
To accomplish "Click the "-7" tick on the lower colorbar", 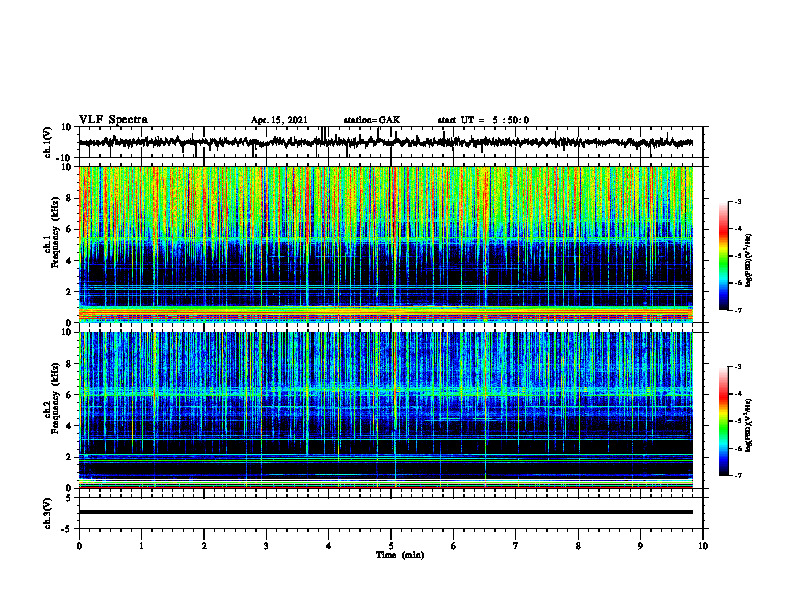I will (738, 476).
